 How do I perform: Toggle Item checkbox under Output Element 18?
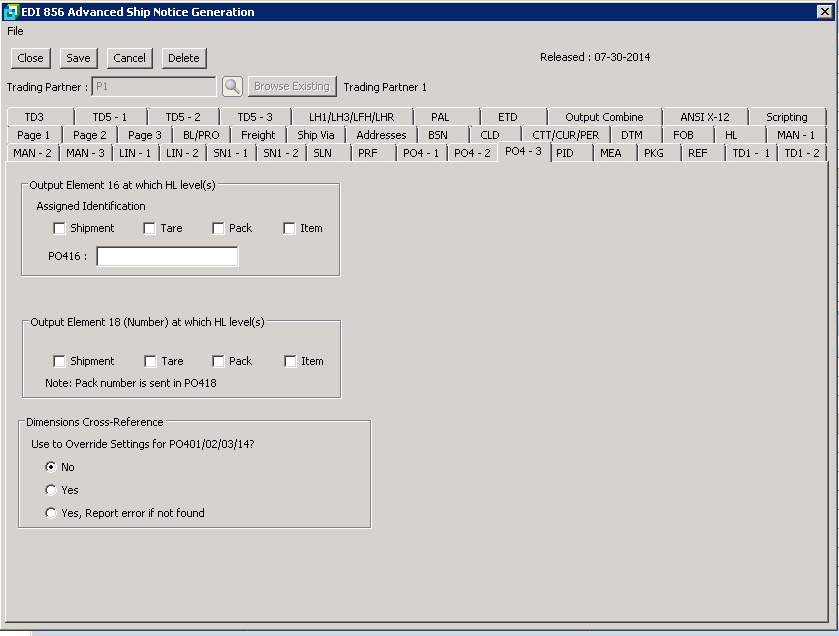click(290, 361)
